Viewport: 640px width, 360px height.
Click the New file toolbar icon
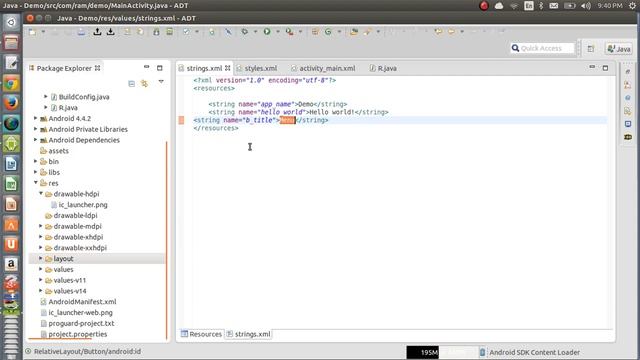[32, 32]
